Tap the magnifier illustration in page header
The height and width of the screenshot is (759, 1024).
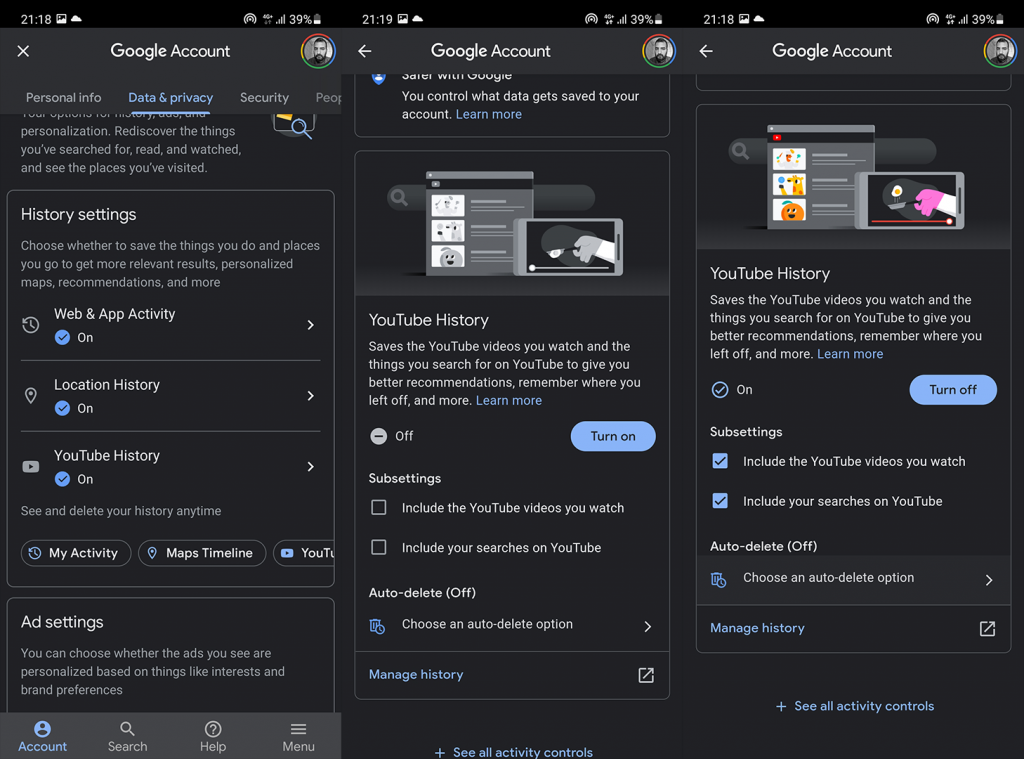coord(295,126)
